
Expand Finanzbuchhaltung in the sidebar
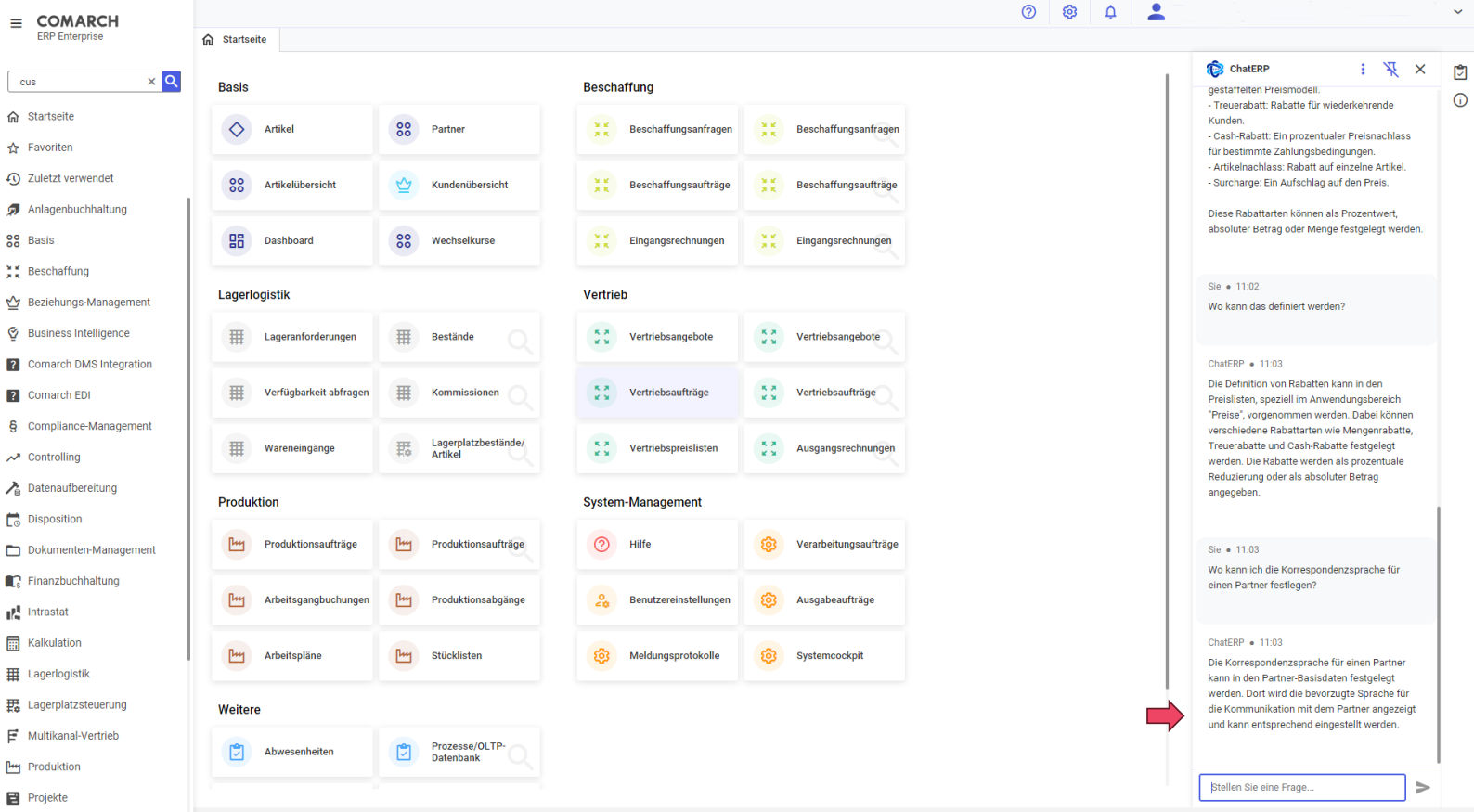[x=73, y=581]
